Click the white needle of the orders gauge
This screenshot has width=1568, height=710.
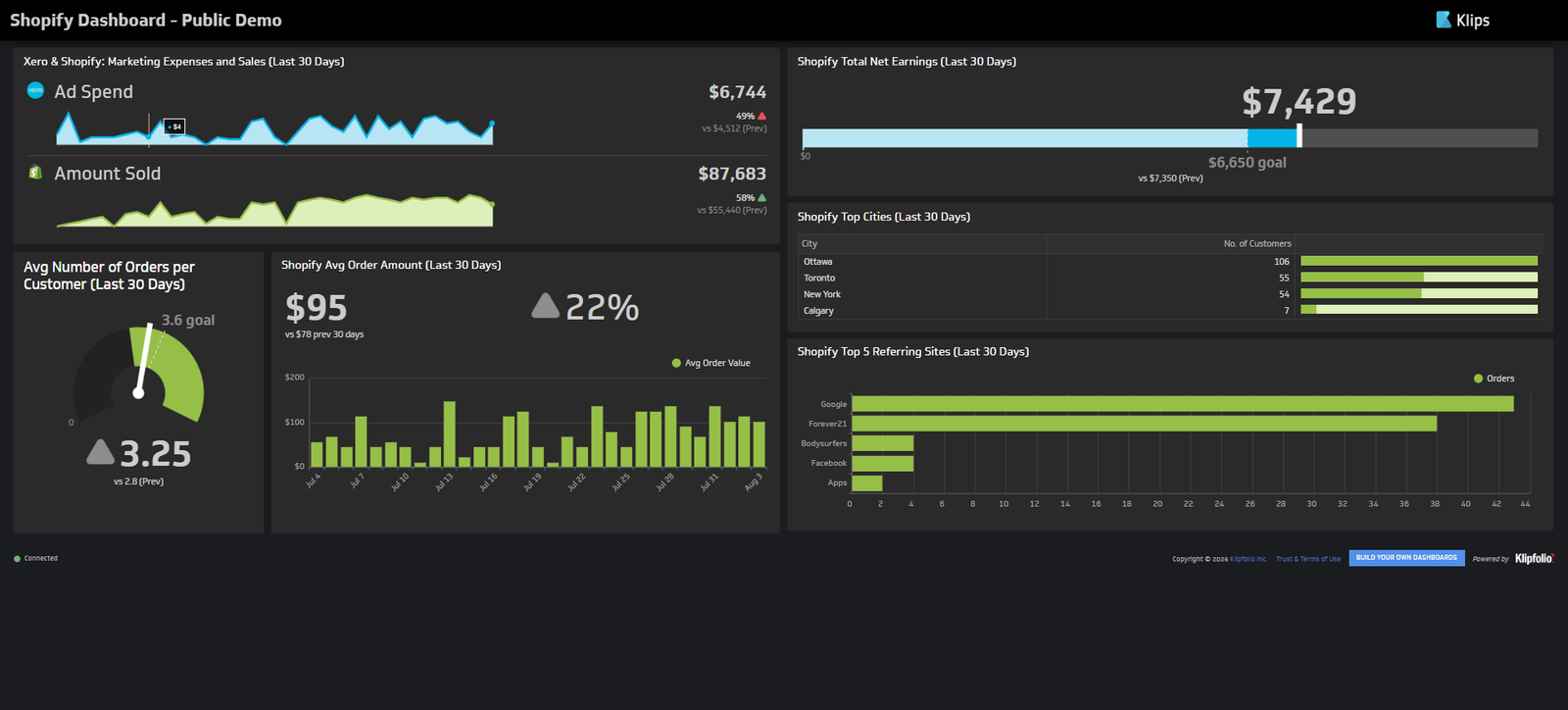pos(144,359)
